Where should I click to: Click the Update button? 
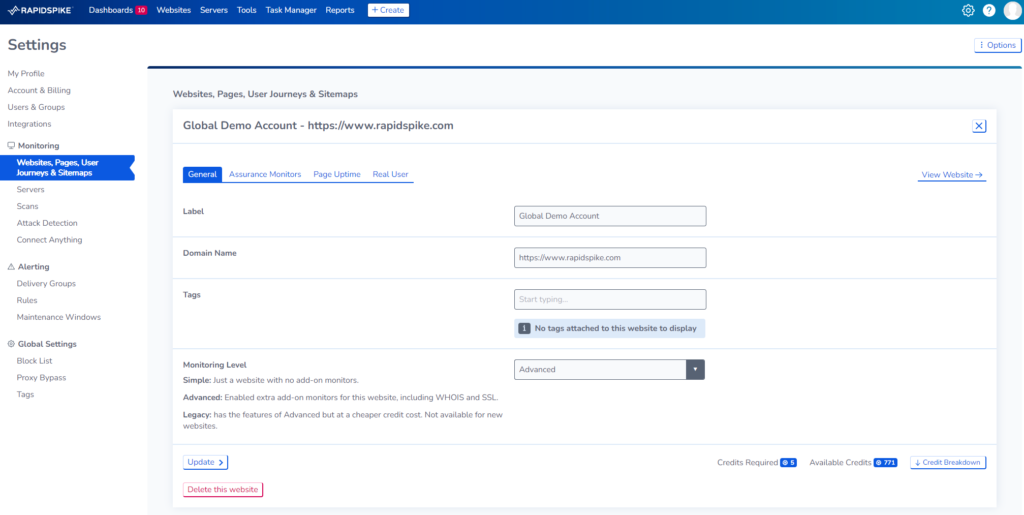point(205,462)
